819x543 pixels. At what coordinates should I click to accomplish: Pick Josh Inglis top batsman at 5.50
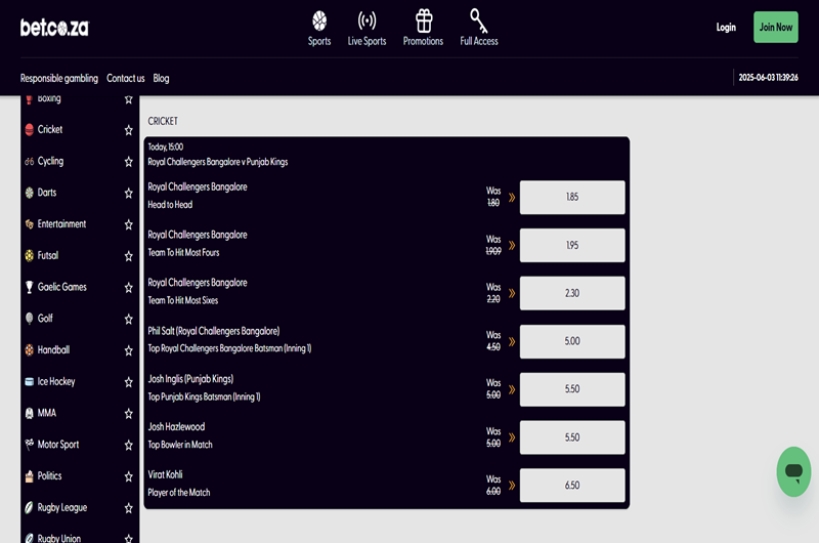coord(572,389)
